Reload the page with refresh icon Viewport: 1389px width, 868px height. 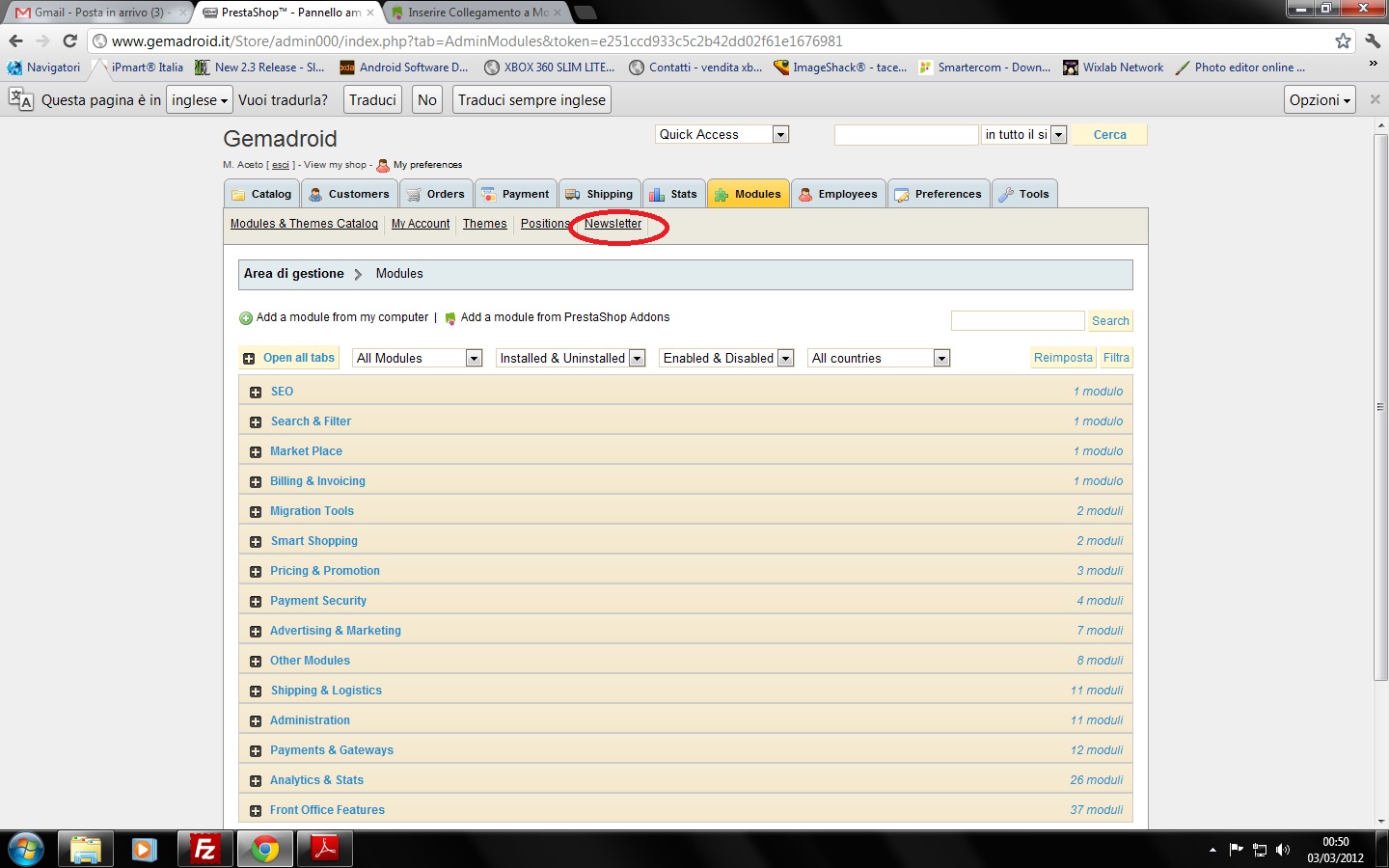(69, 41)
